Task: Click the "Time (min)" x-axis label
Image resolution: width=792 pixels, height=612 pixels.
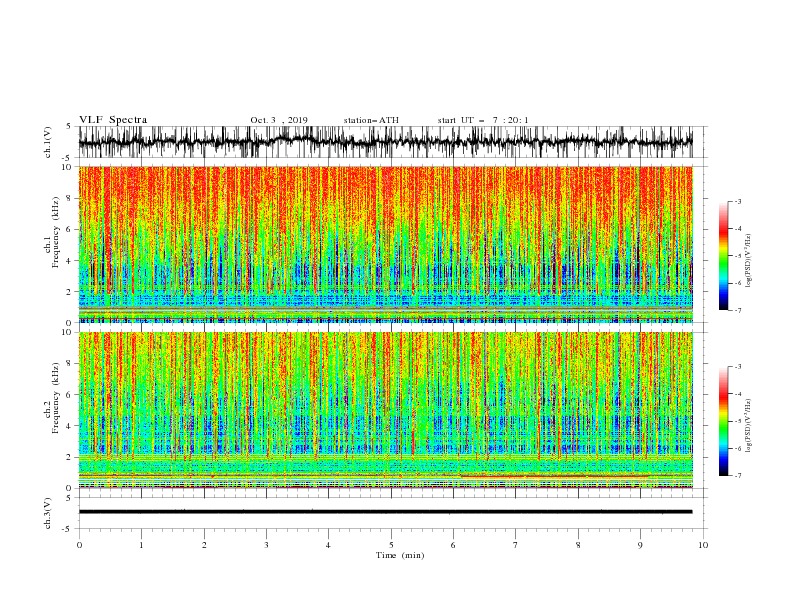Action: click(400, 555)
